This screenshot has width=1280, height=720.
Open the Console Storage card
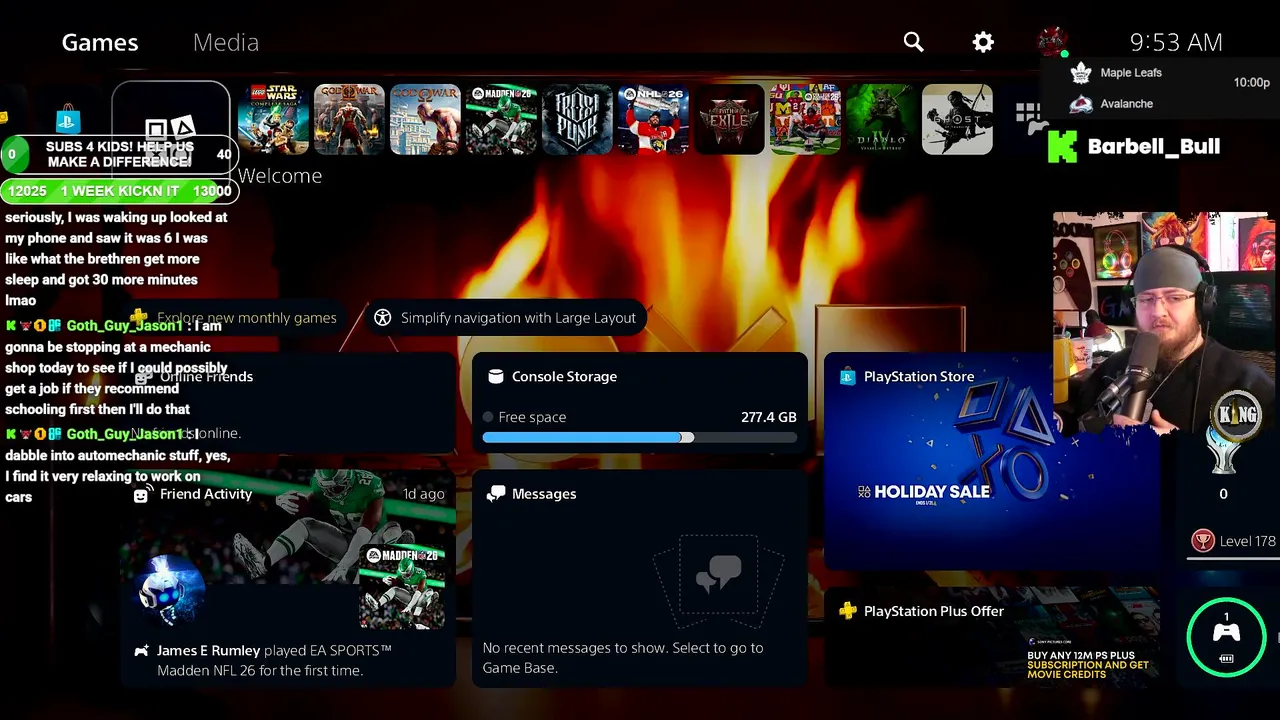pyautogui.click(x=640, y=402)
